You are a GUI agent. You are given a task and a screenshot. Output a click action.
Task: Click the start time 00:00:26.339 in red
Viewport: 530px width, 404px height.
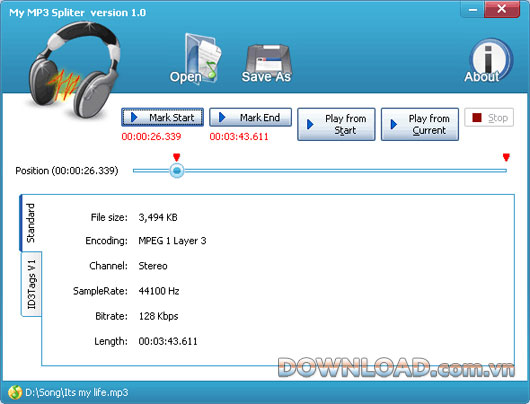(x=151, y=137)
